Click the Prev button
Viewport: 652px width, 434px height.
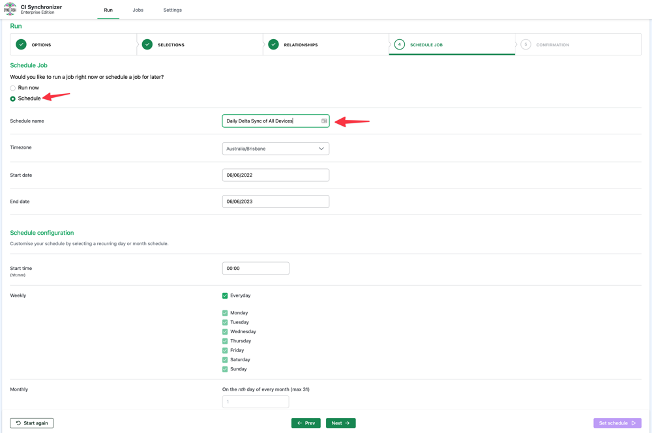click(306, 423)
